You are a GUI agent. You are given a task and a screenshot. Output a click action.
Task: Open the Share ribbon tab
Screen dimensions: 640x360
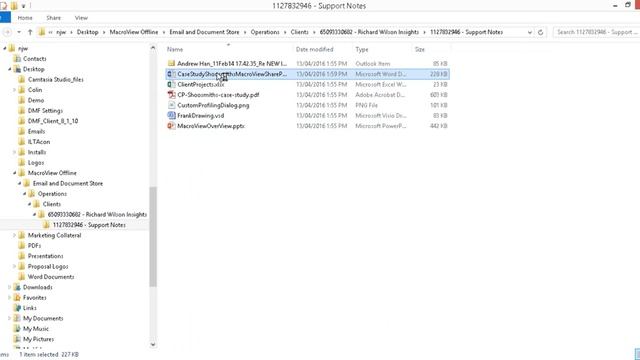pyautogui.click(x=53, y=18)
